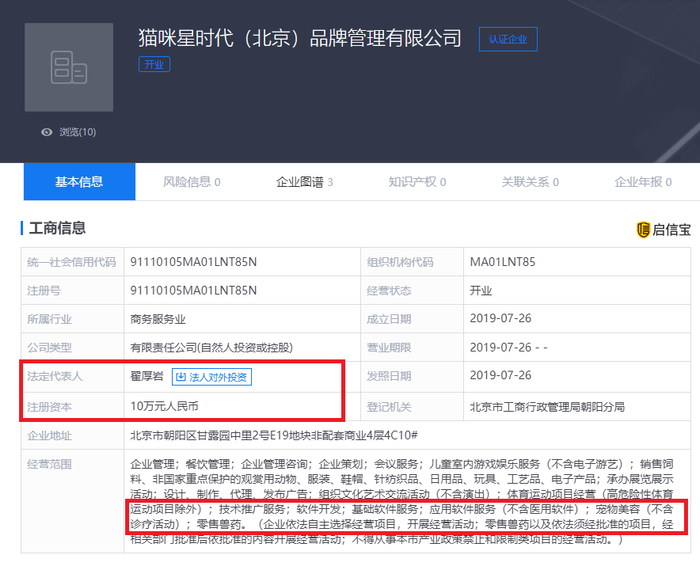Viewport: 700px width, 570px height.
Task: Click the 成立日期 label cell
Action: tap(412, 319)
